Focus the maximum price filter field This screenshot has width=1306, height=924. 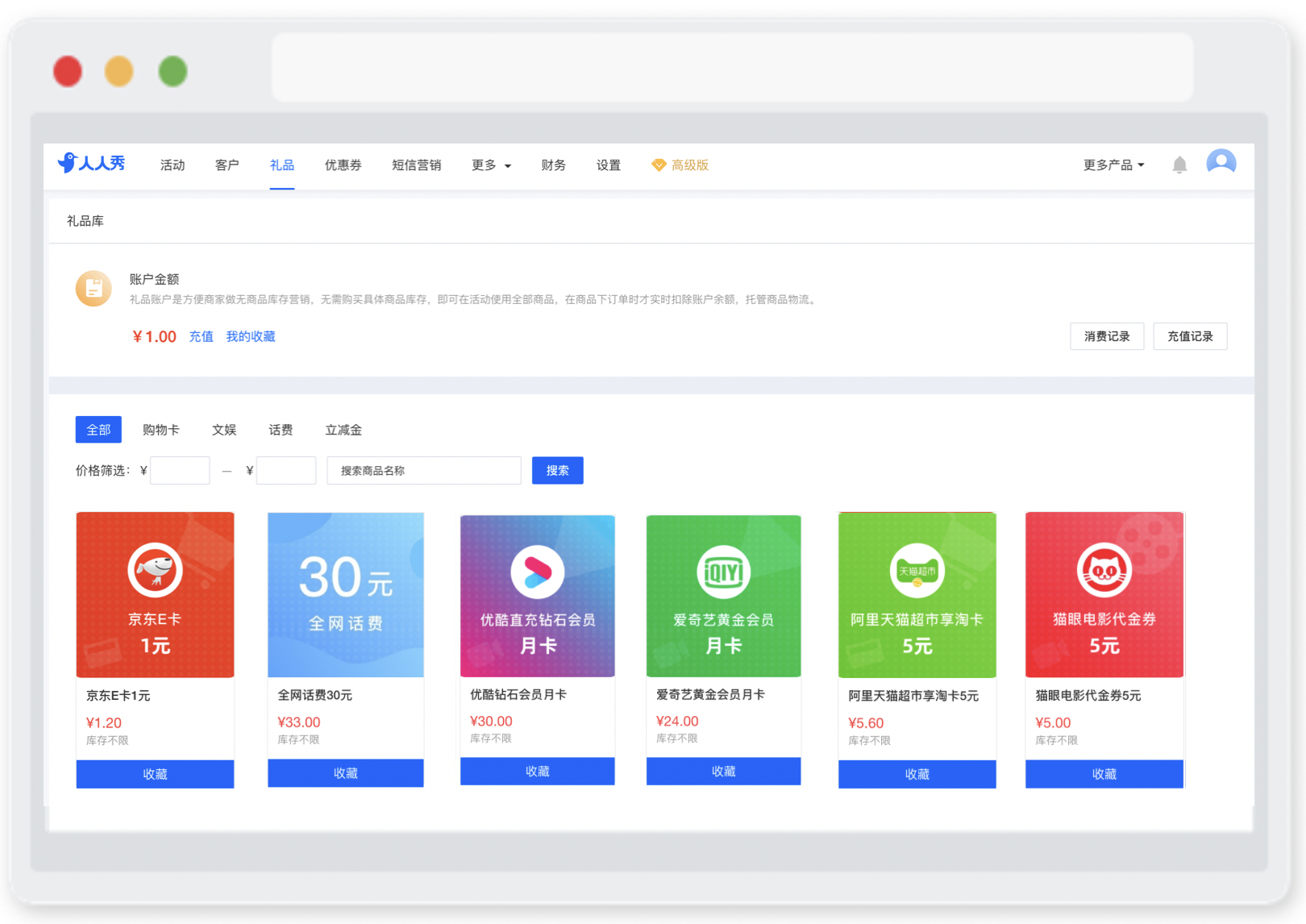tap(286, 470)
